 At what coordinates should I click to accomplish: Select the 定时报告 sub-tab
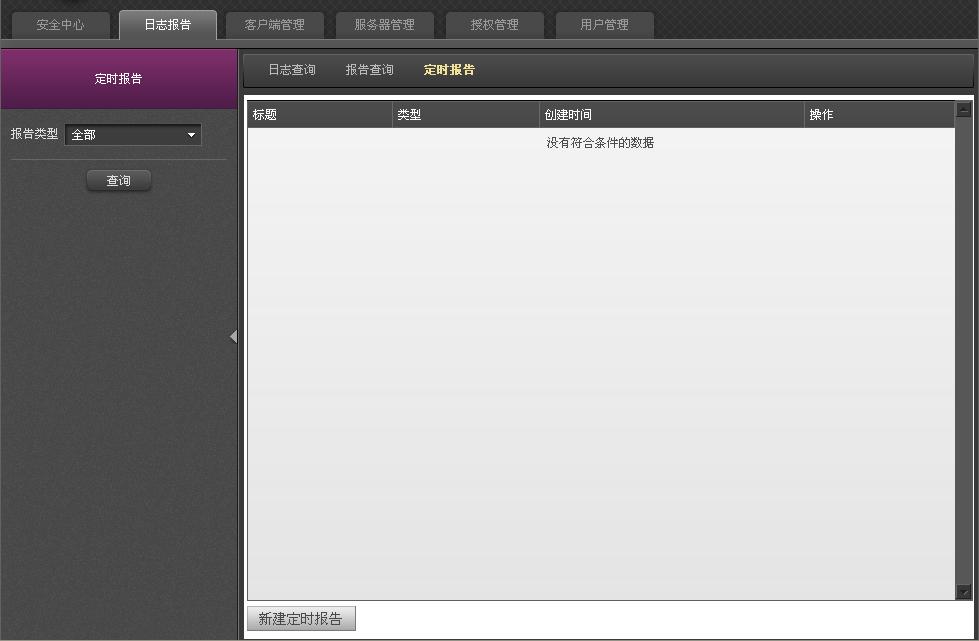click(449, 70)
